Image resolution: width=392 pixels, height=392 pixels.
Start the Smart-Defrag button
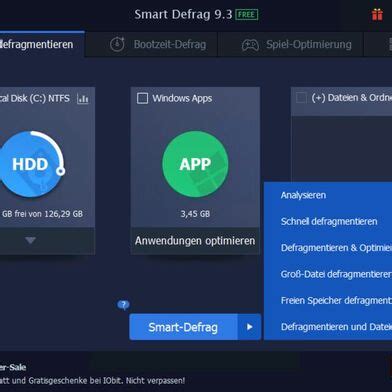183,327
